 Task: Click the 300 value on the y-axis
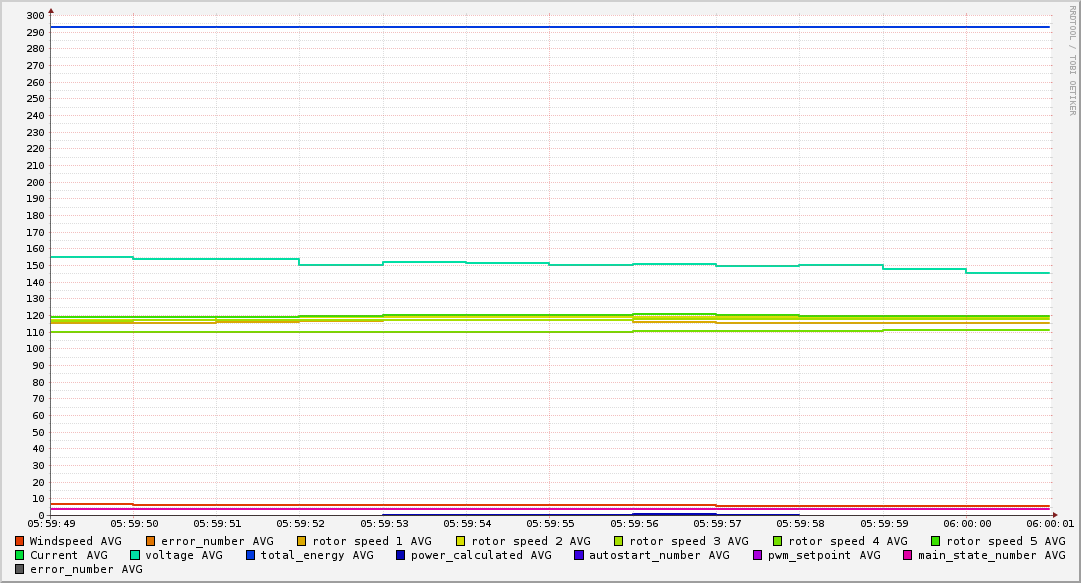click(34, 16)
